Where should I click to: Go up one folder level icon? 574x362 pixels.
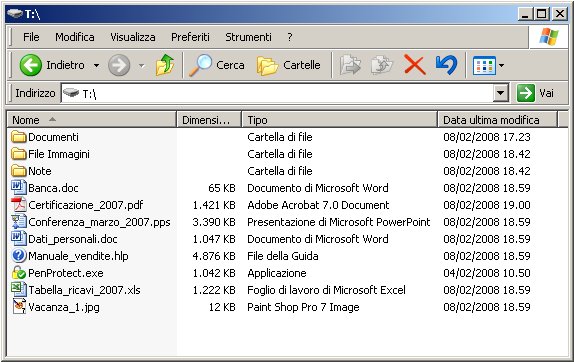165,65
